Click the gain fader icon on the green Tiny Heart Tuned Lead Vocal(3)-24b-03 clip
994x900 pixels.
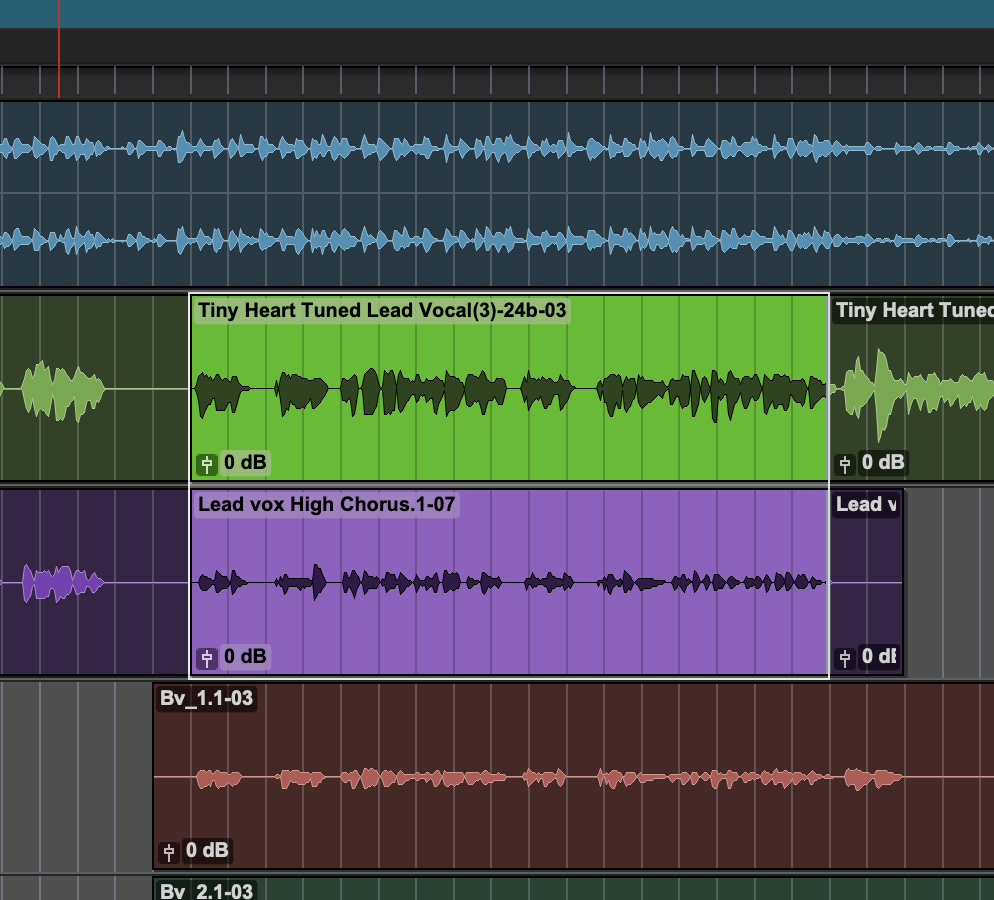point(207,463)
